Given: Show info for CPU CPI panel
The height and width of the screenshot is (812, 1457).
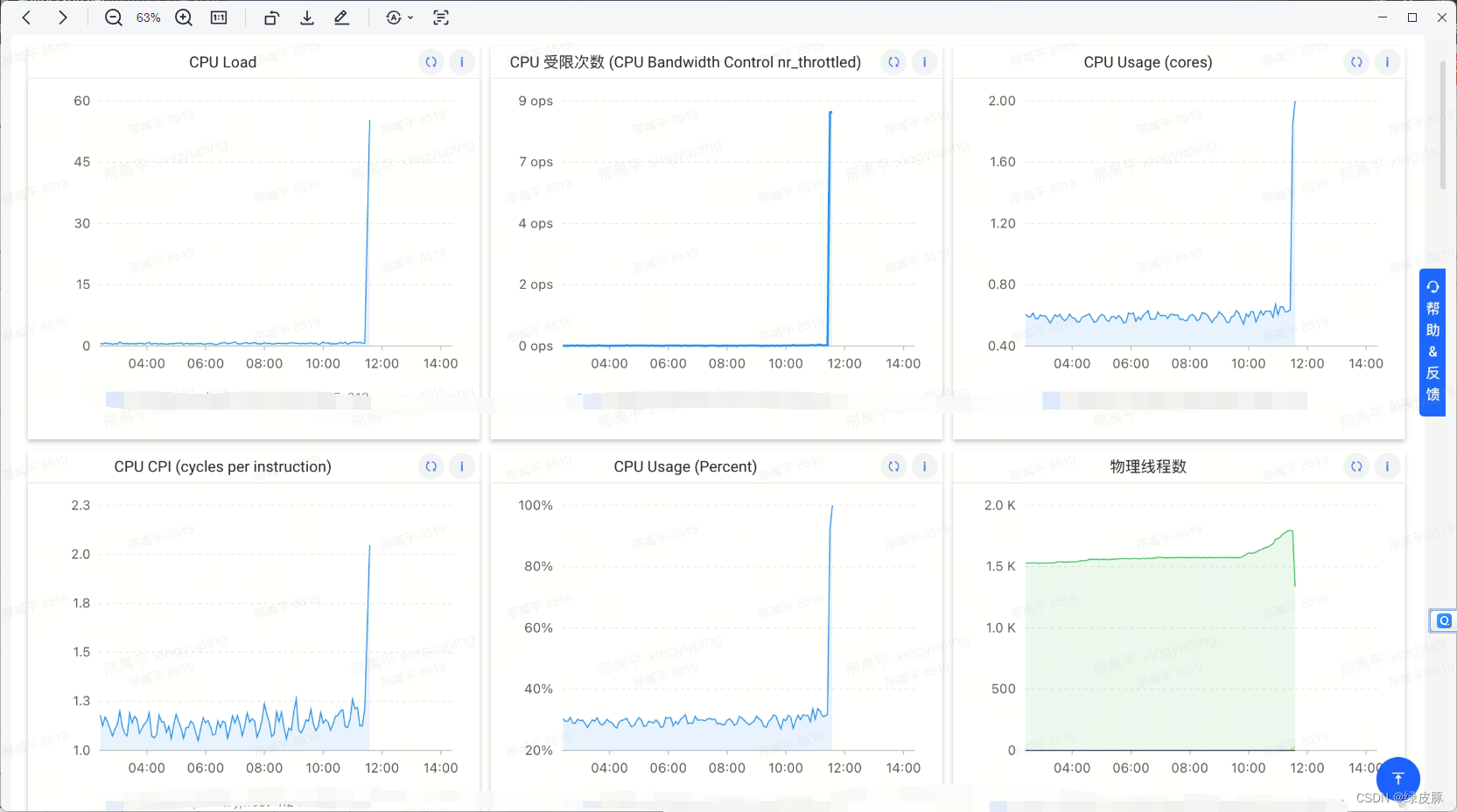Looking at the screenshot, I should (x=462, y=466).
